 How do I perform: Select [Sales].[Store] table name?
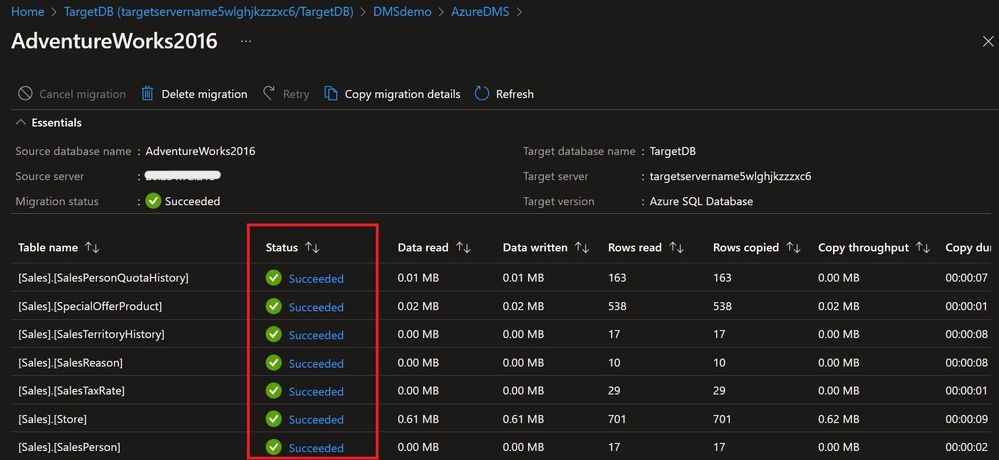pos(52,419)
